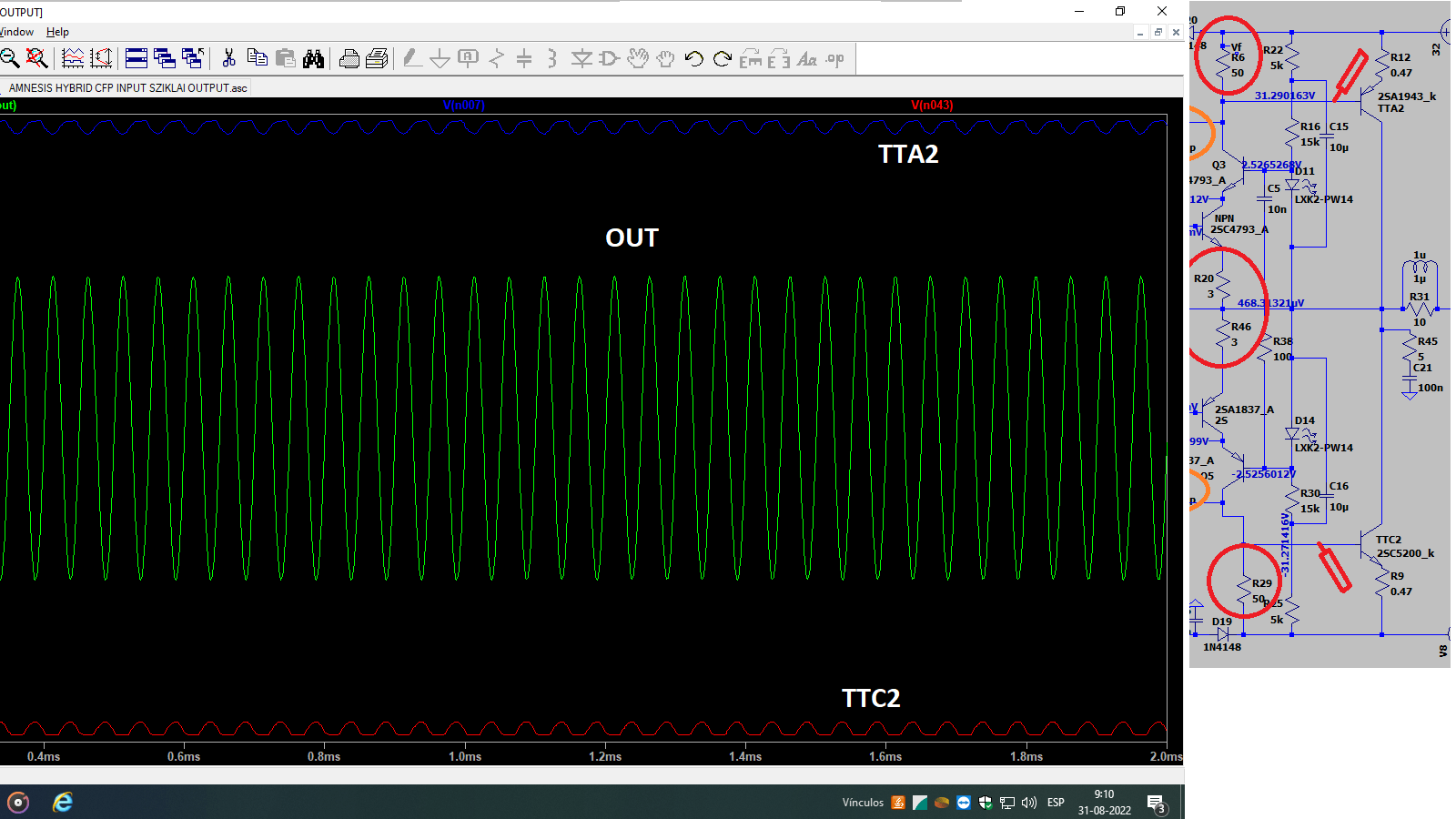
Task: Click the Paste clipboard icon
Action: click(286, 59)
